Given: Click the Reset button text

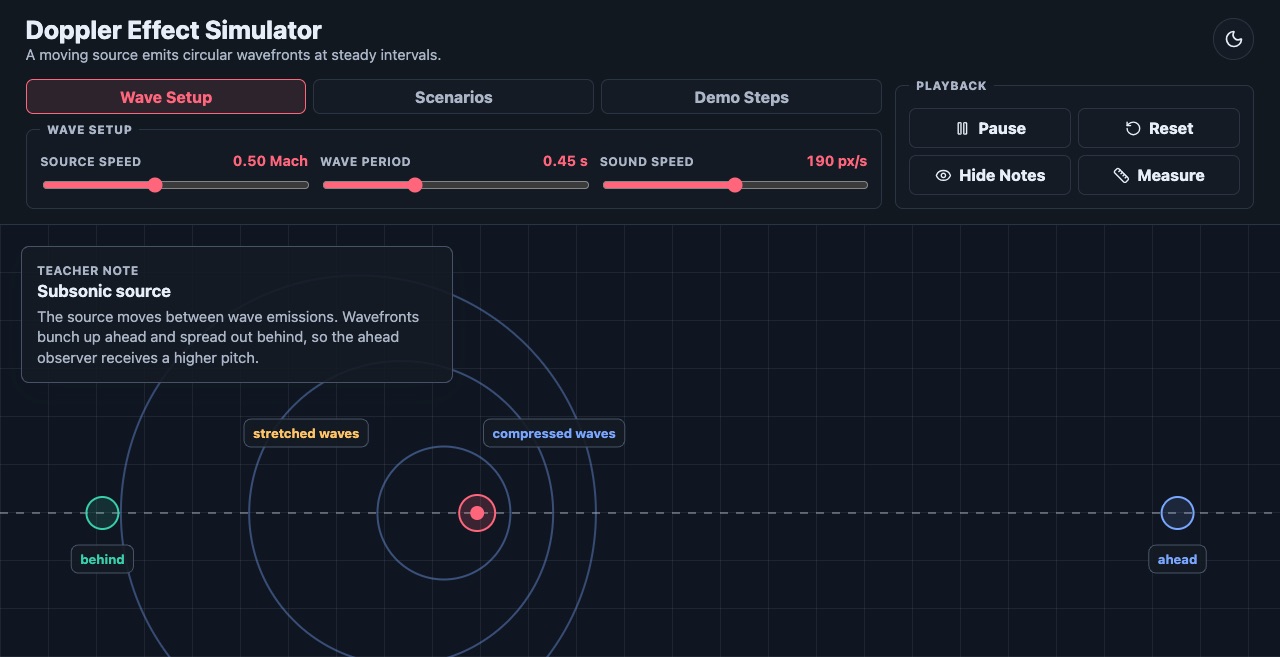Looking at the screenshot, I should click(1171, 128).
